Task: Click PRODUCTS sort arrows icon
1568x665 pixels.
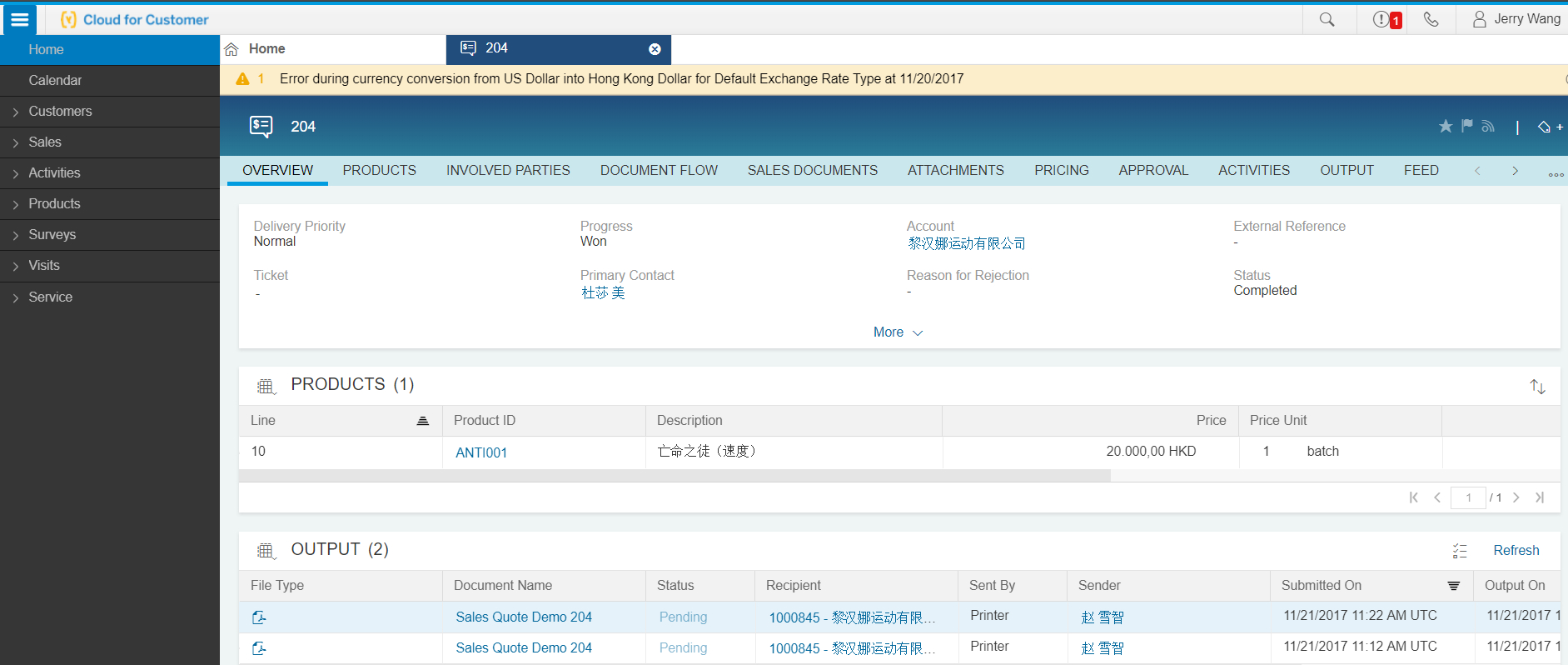Action: (1537, 386)
